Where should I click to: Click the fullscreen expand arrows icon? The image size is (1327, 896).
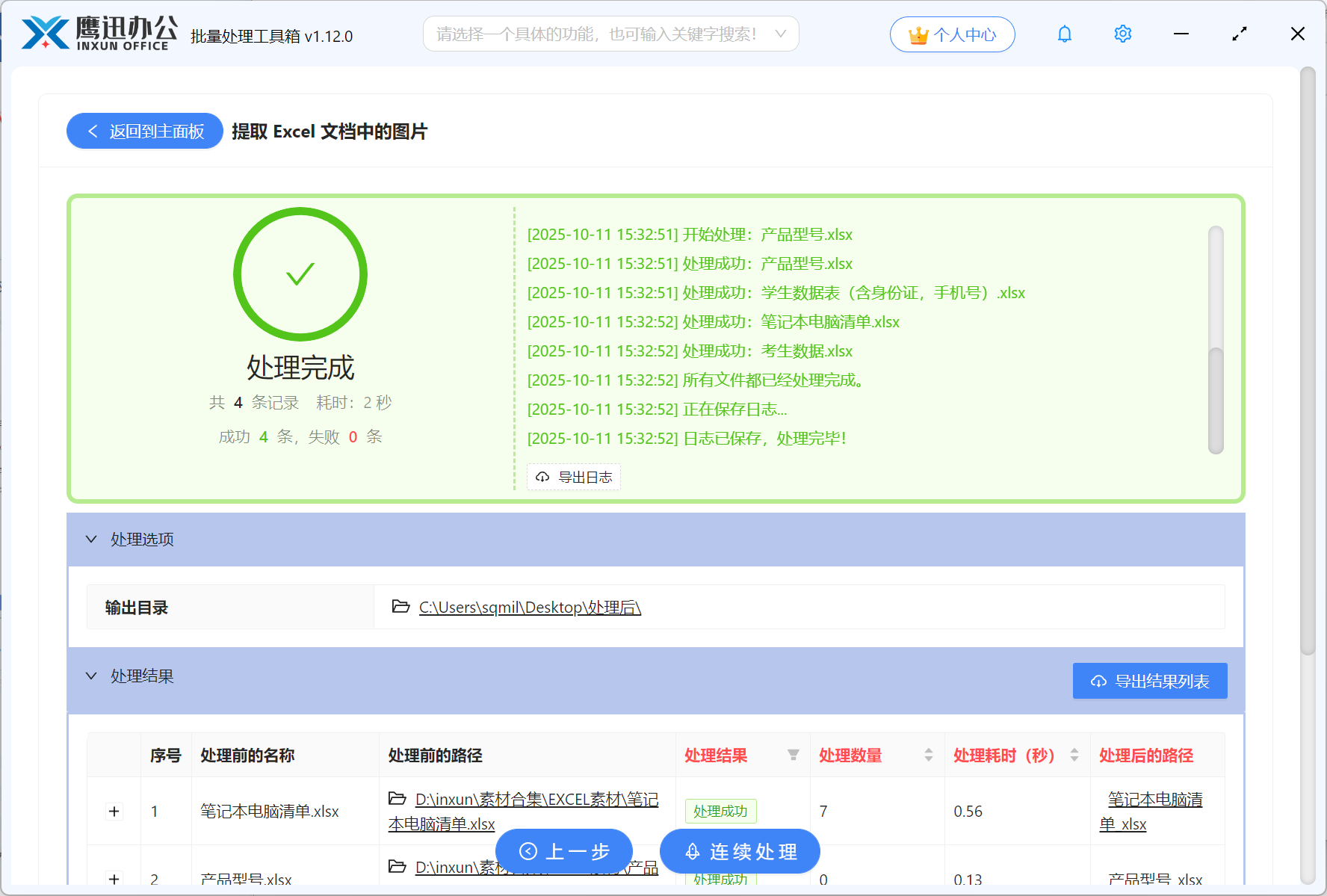[1240, 34]
